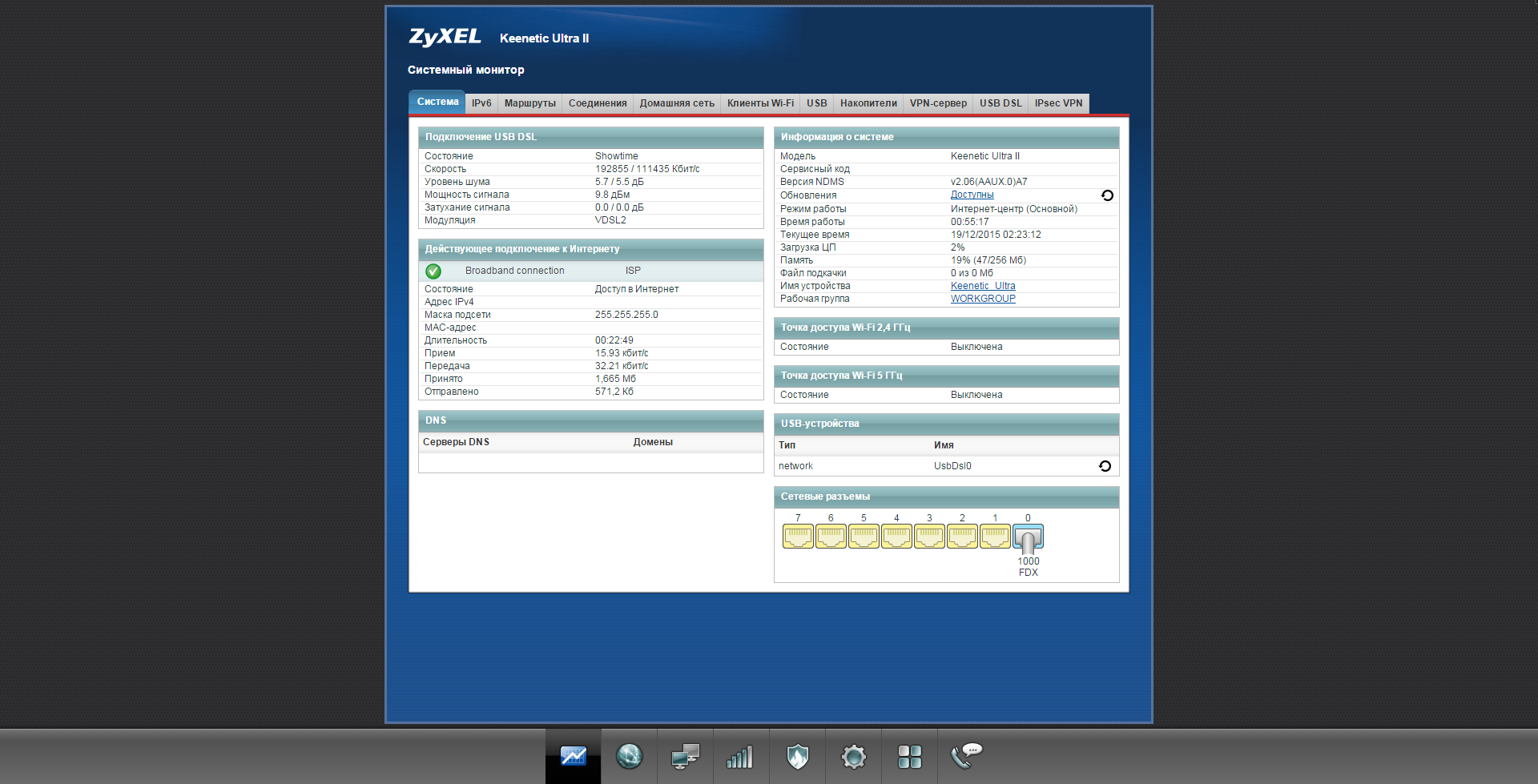Select network port 7 icon
Screen dimensions: 1538x784
point(798,536)
